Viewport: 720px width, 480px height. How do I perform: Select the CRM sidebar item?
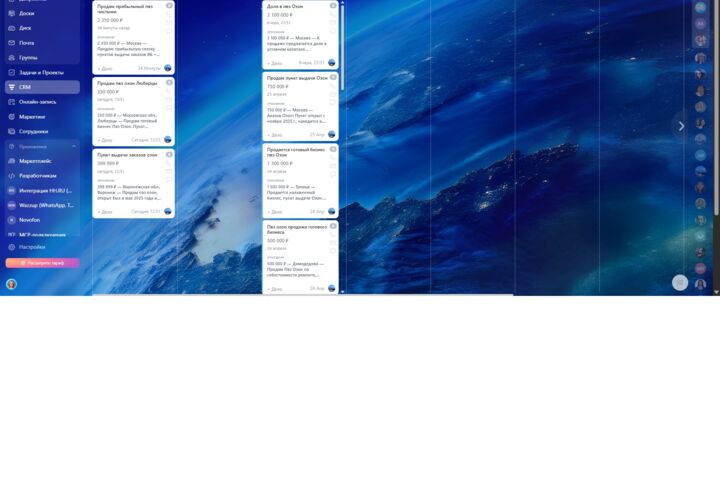(x=42, y=87)
